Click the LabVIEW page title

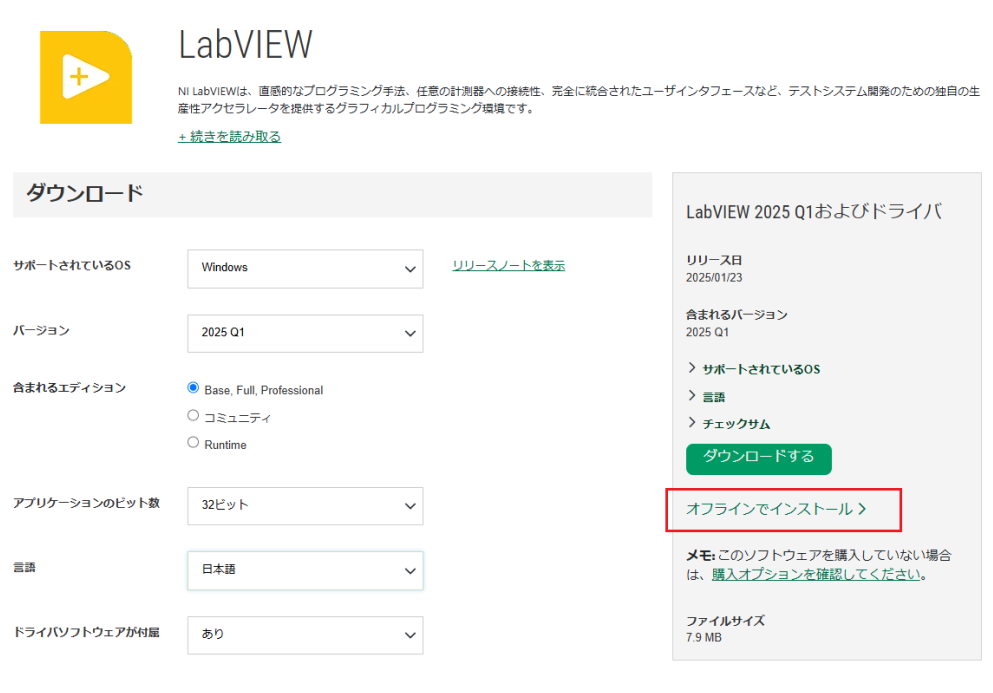pos(245,45)
